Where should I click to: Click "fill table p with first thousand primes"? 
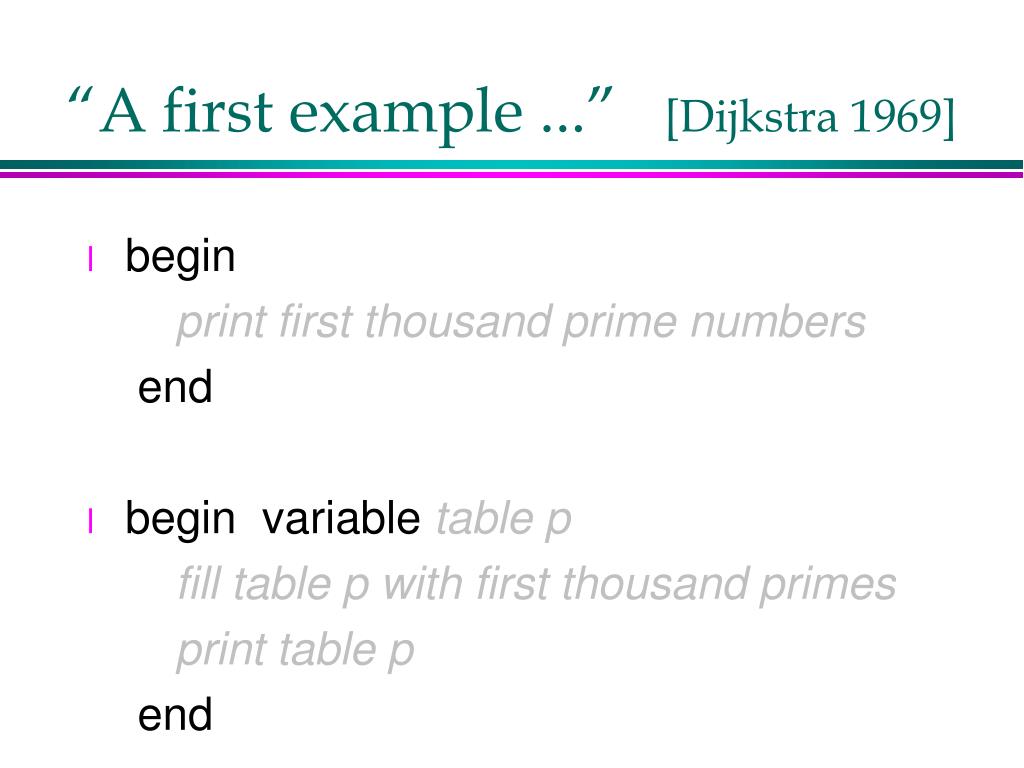(x=537, y=585)
